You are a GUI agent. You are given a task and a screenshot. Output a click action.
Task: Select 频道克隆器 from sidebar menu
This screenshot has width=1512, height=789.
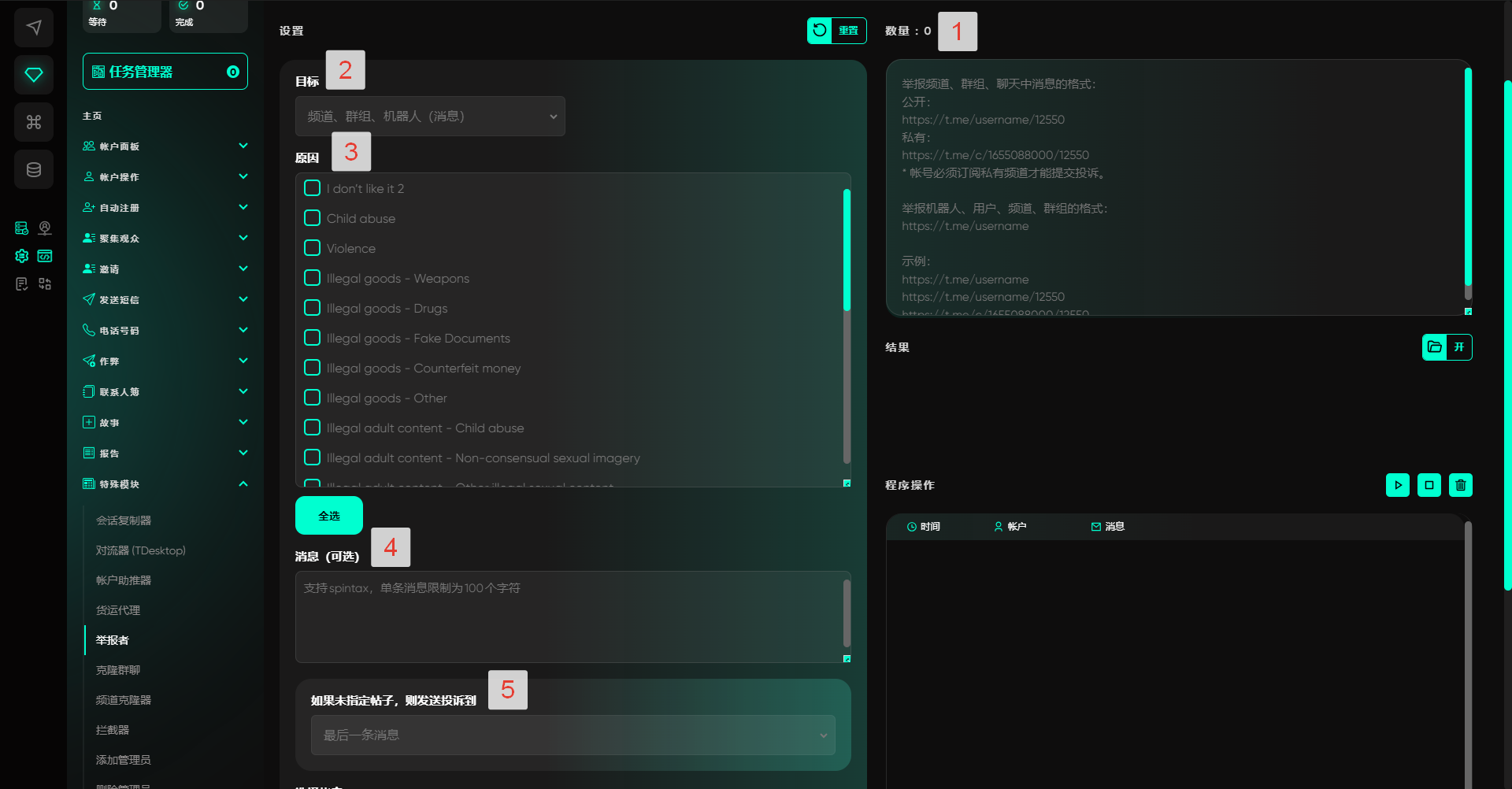point(124,700)
